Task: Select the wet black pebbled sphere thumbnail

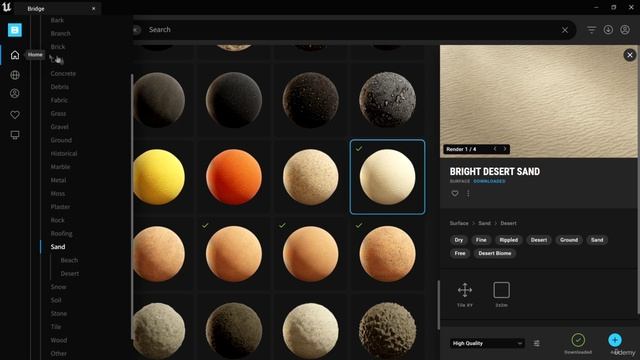Action: click(387, 100)
